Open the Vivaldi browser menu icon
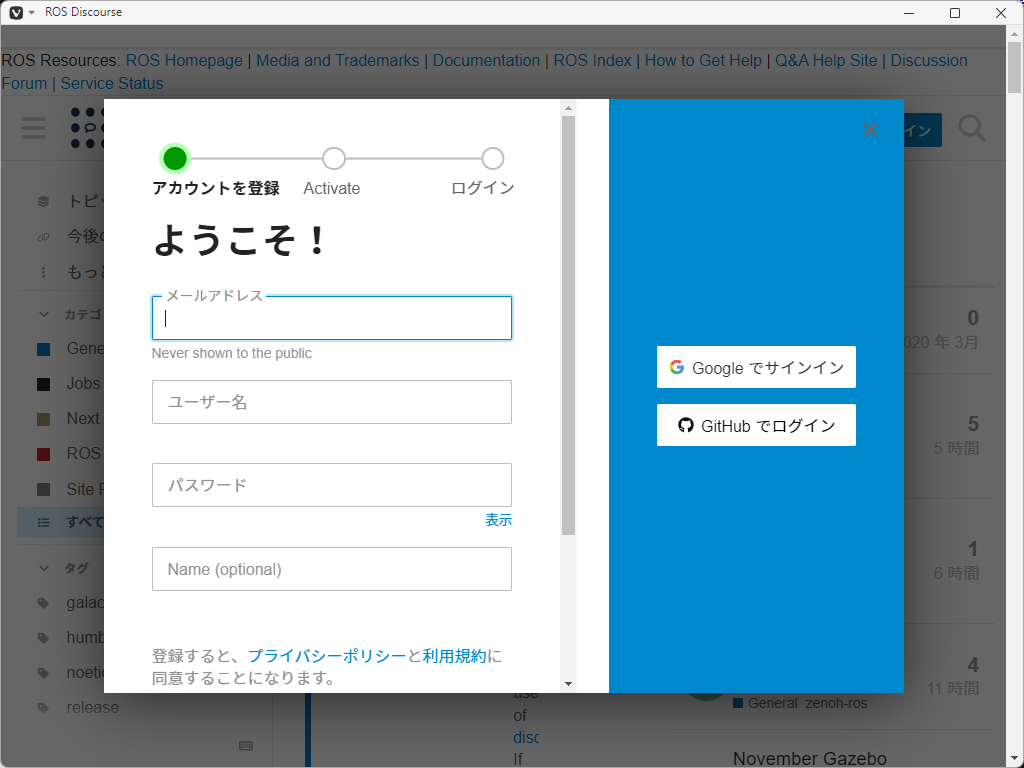Viewport: 1024px width, 768px height. (16, 12)
